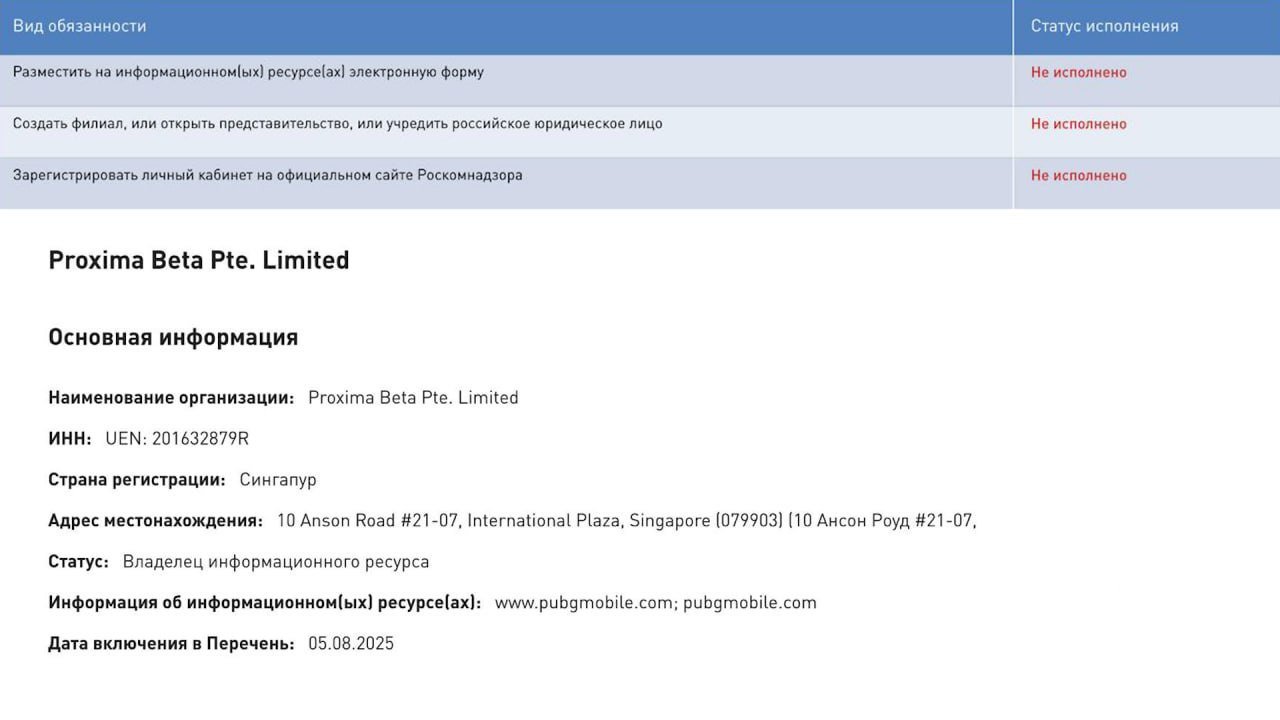Click the UEN number 201632879R
The image size is (1280, 720).
pos(177,439)
